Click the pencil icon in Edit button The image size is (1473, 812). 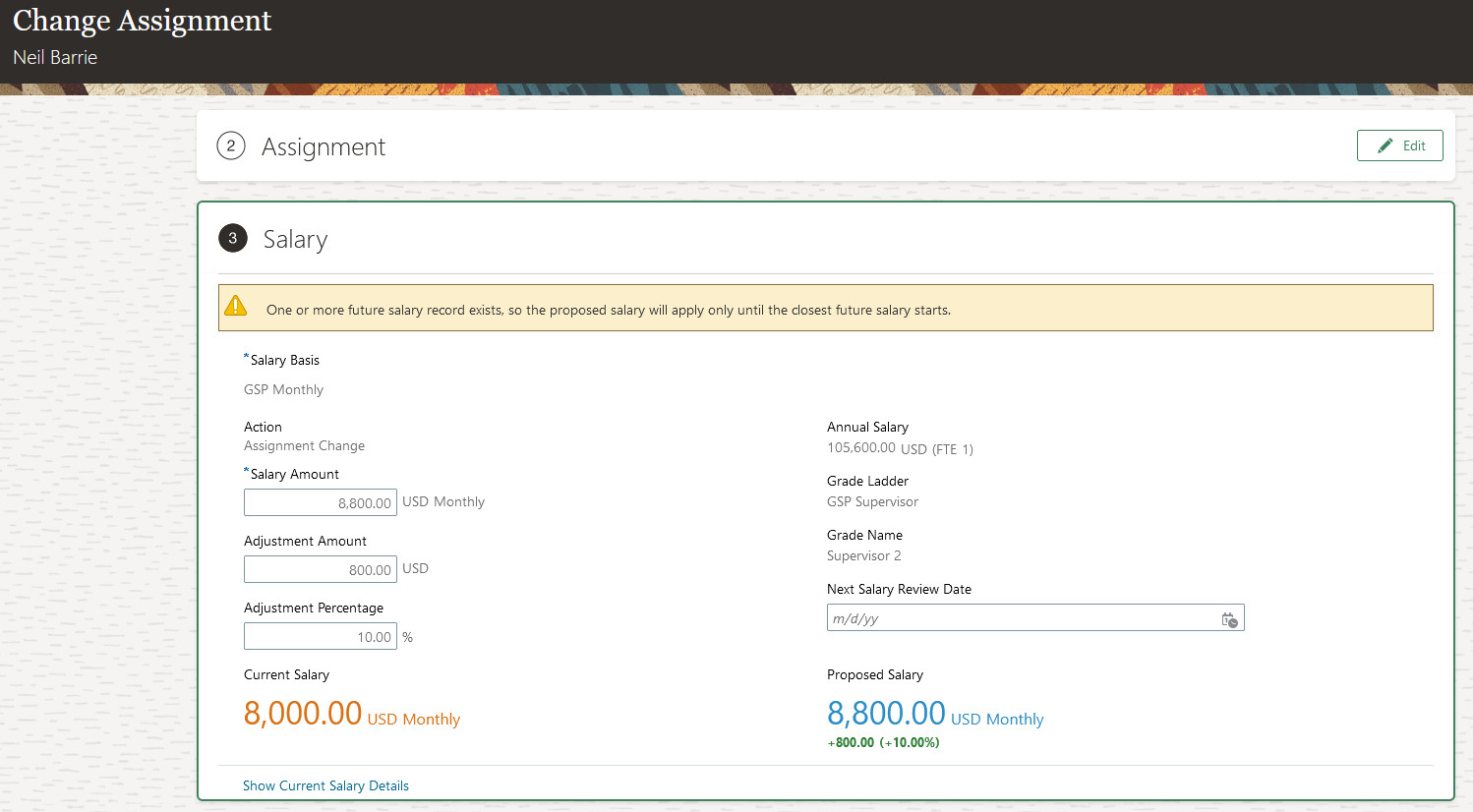[1385, 145]
